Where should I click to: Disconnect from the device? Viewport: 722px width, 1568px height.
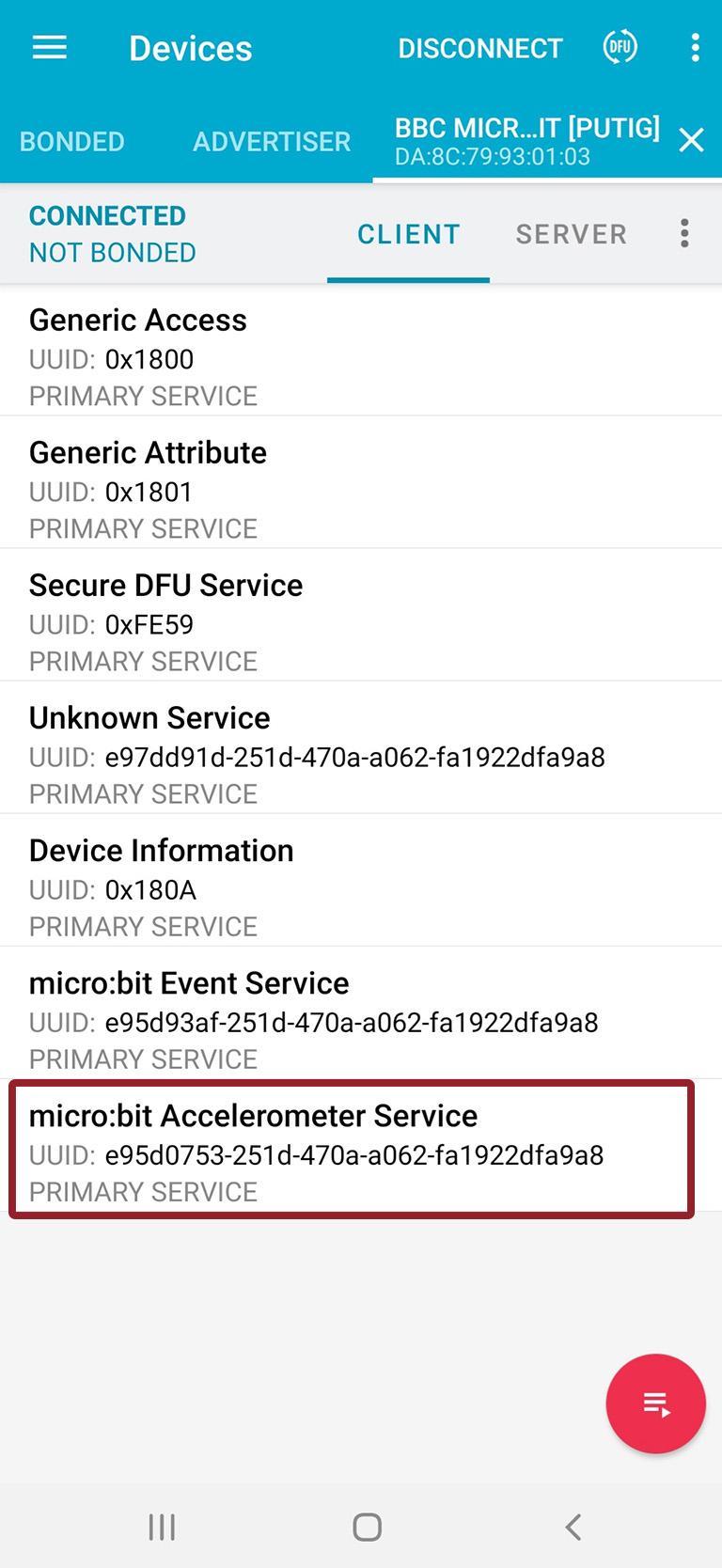pos(479,48)
